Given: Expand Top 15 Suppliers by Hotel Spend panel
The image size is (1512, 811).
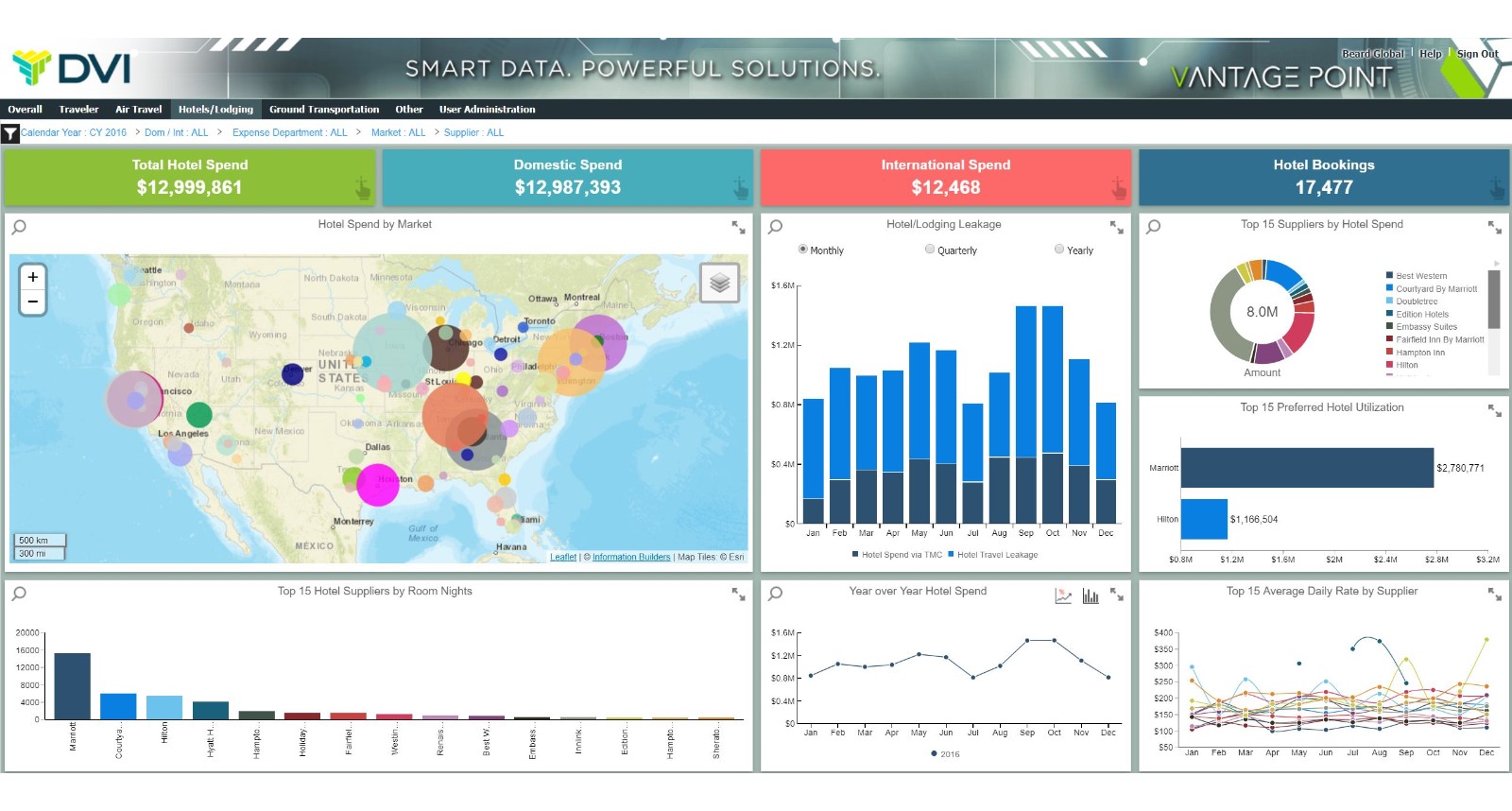Looking at the screenshot, I should coord(1495,227).
